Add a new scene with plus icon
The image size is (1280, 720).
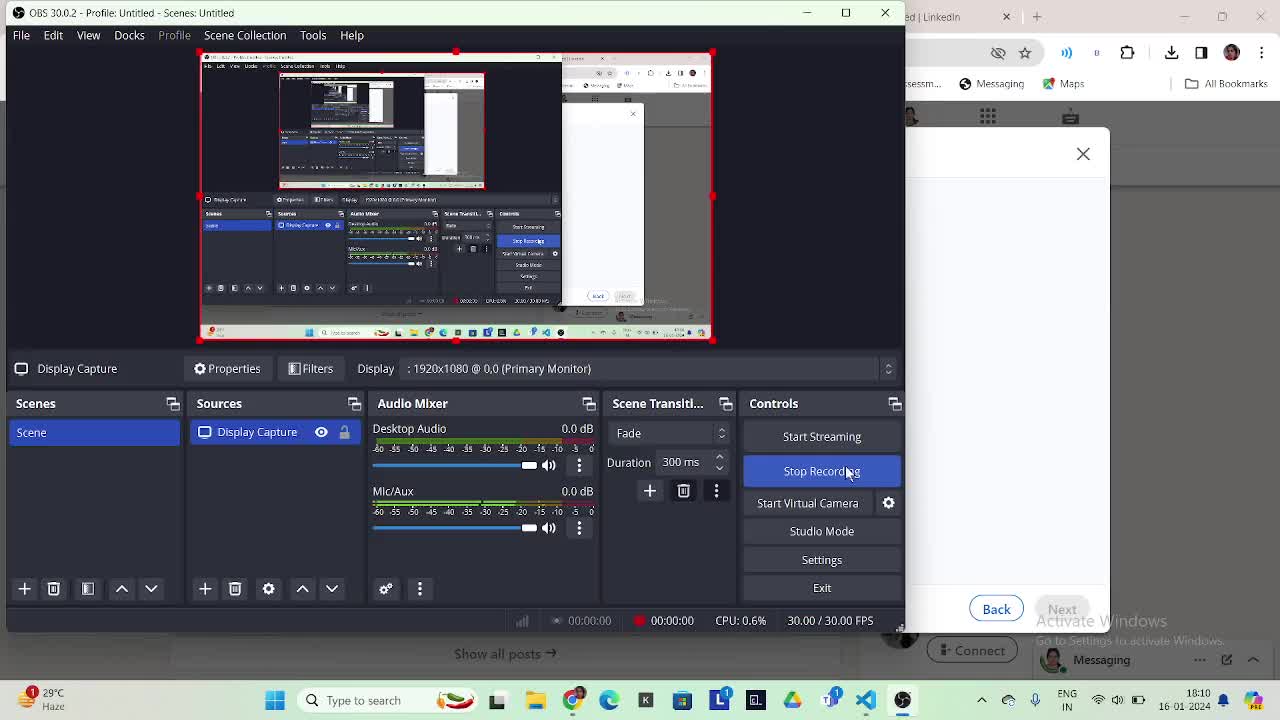pyautogui.click(x=25, y=589)
